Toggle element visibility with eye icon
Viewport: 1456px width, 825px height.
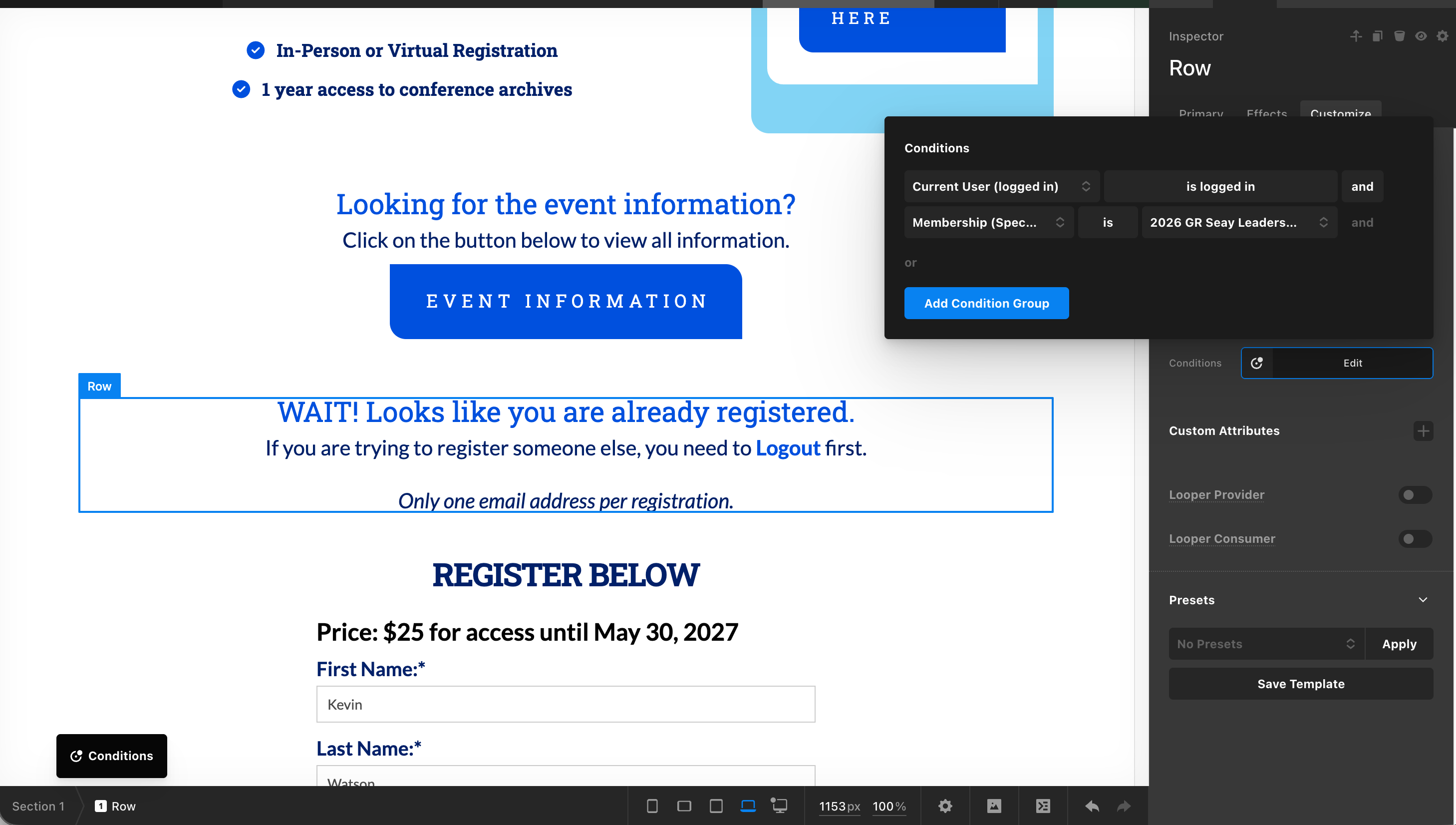[1421, 36]
